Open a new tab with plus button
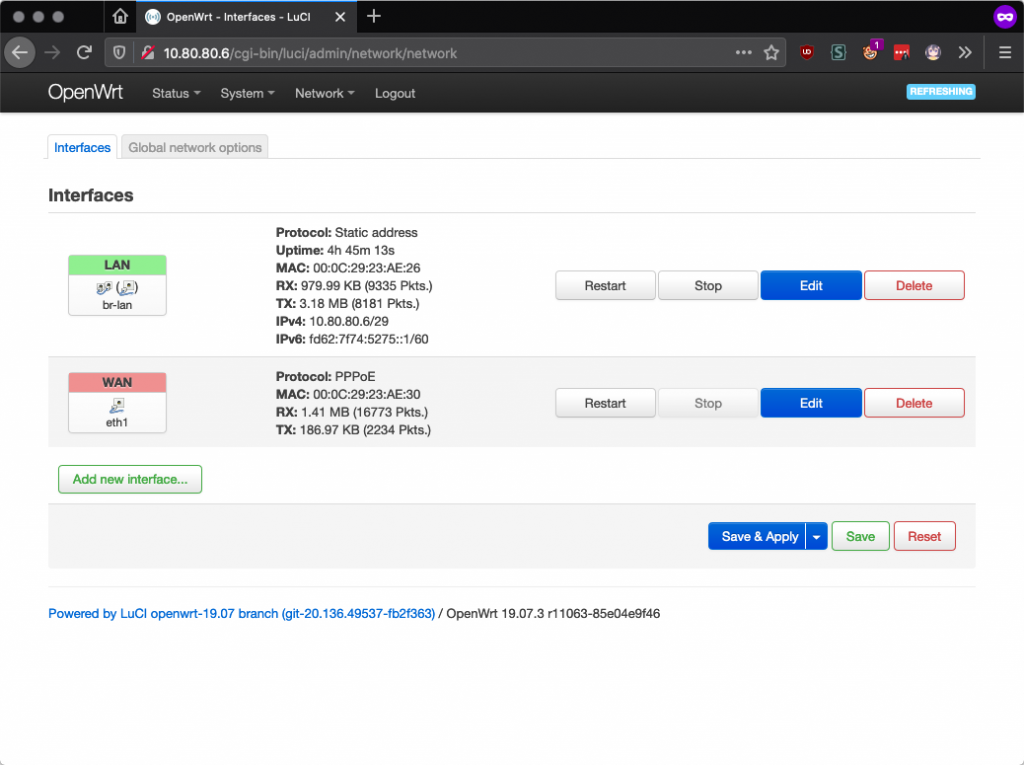Viewport: 1024px width, 765px height. coord(374,16)
